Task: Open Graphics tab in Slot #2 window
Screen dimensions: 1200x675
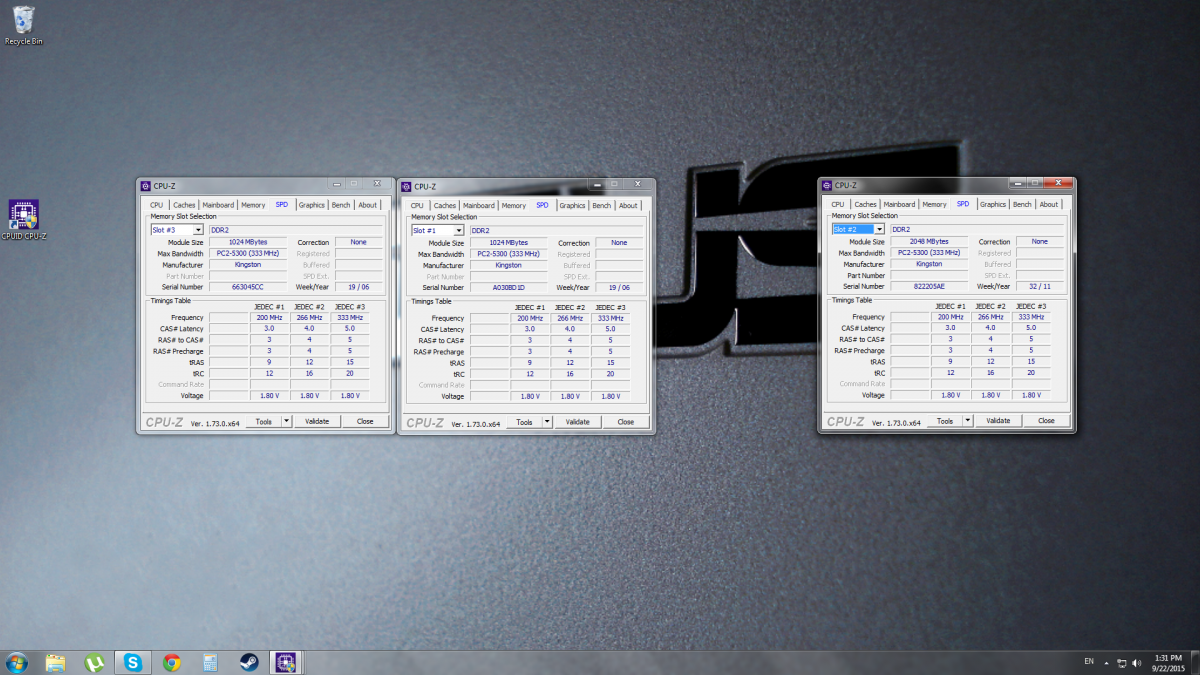Action: (993, 204)
